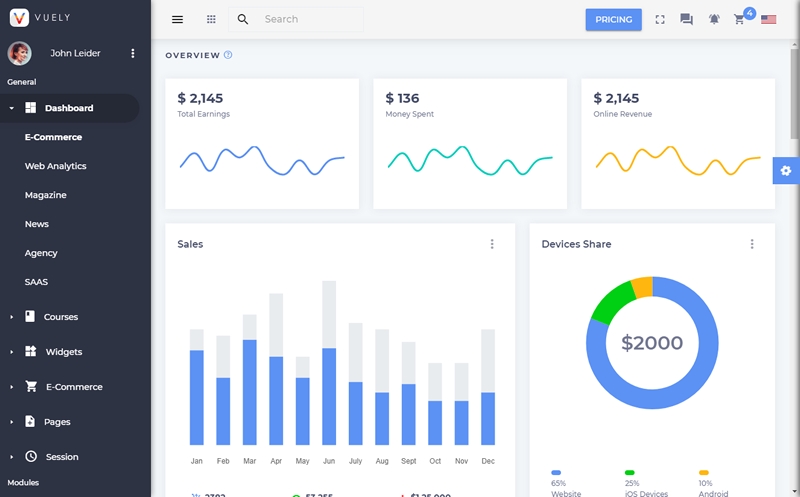This screenshot has height=497, width=800.
Task: Open the settings gear customizer panel
Action: [x=786, y=170]
